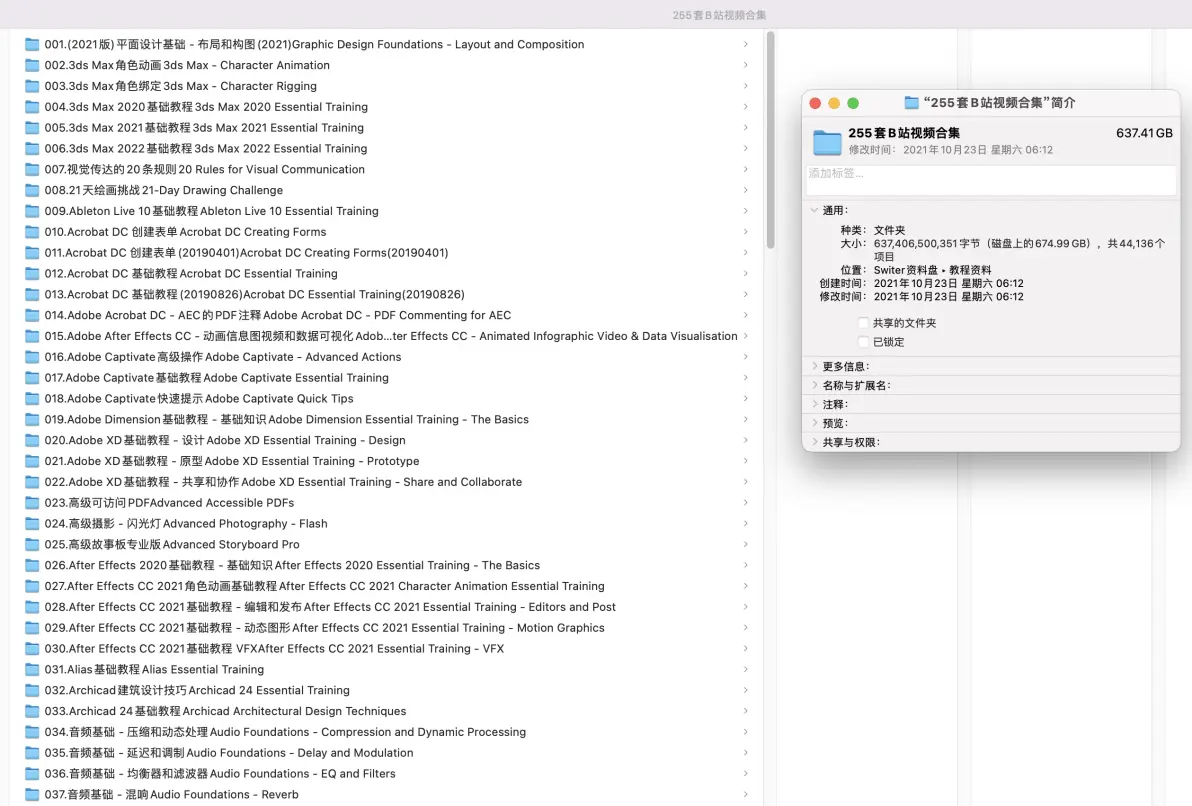Image resolution: width=1192 pixels, height=806 pixels.
Task: Click folder icon of 010 Acrobat DC Creating Forms
Action: (x=32, y=232)
